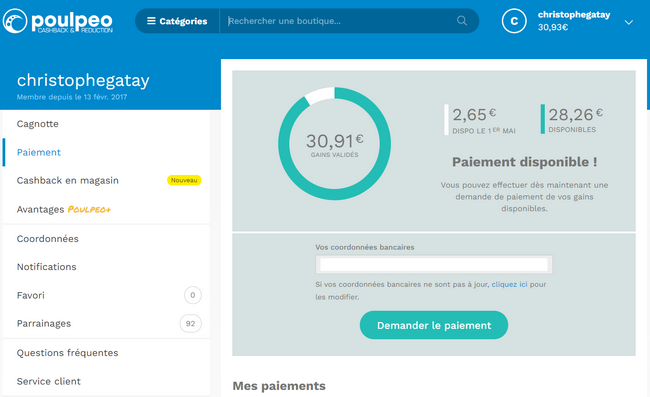Click the 30,91€ gains donut chart
The height and width of the screenshot is (397, 650).
[x=335, y=143]
